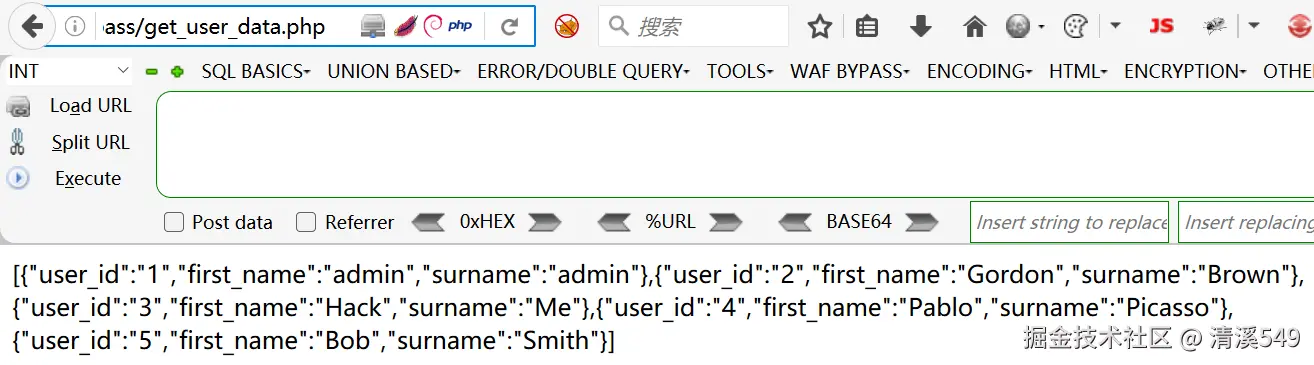1314x365 pixels.
Task: Focus the browser search box
Action: pos(694,27)
